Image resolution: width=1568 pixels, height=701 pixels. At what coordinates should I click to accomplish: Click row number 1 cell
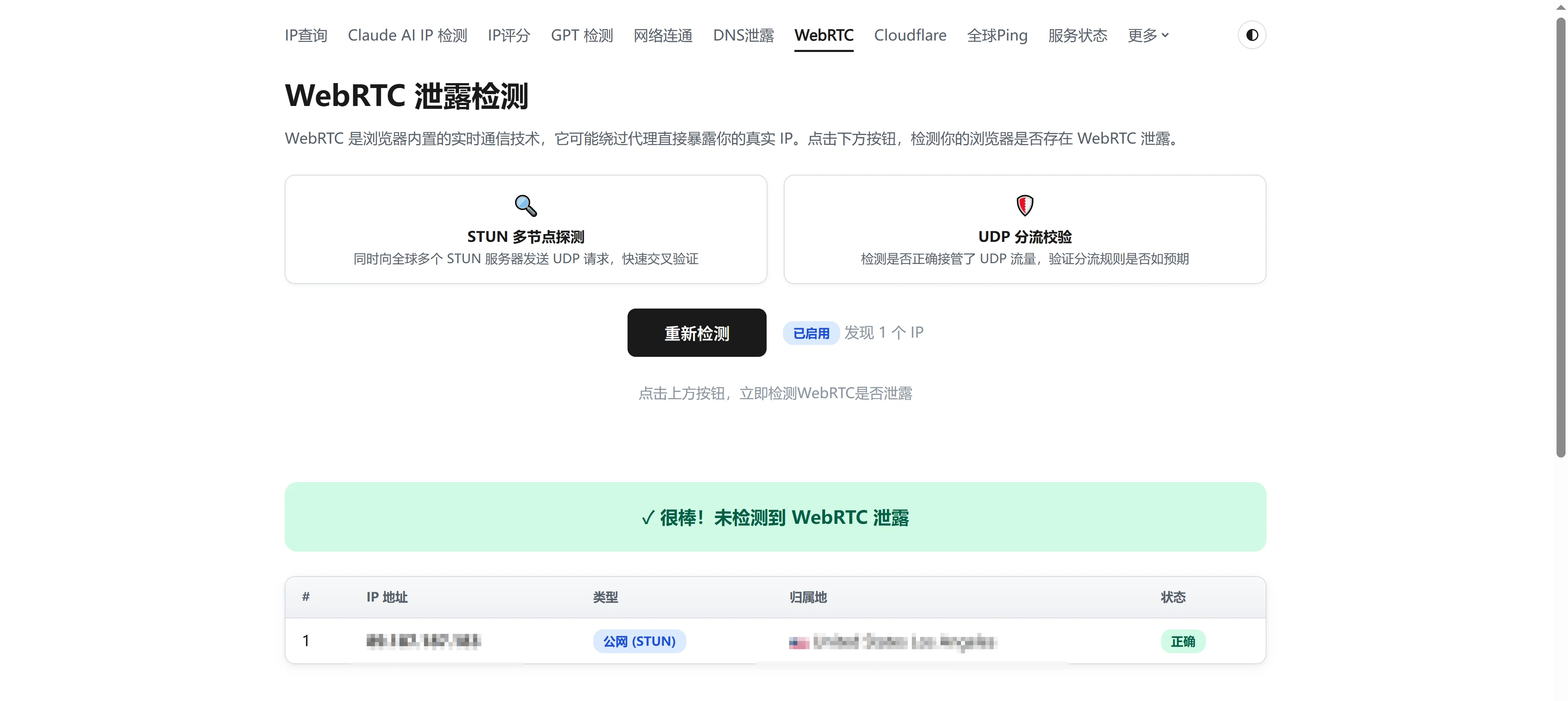click(x=306, y=641)
